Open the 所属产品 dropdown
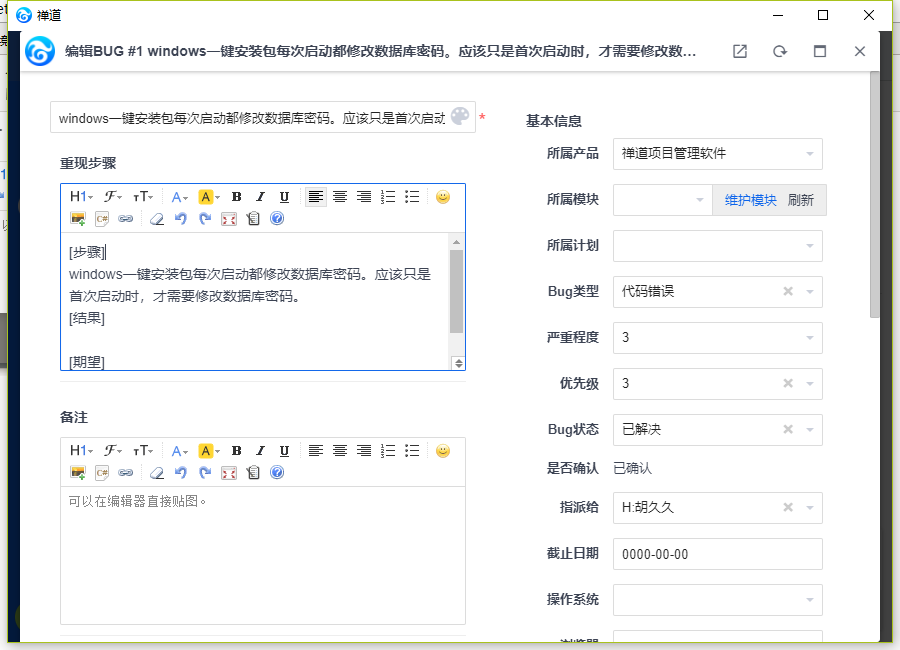The height and width of the screenshot is (650, 900). (x=717, y=154)
